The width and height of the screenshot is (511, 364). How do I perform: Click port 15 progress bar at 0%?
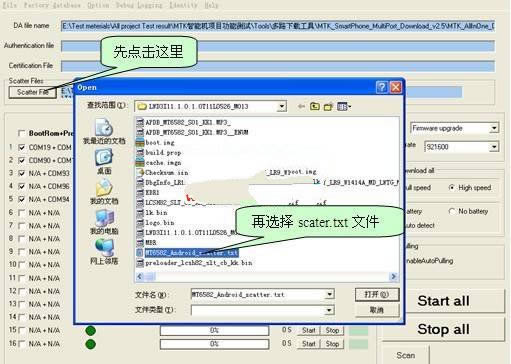coord(214,330)
